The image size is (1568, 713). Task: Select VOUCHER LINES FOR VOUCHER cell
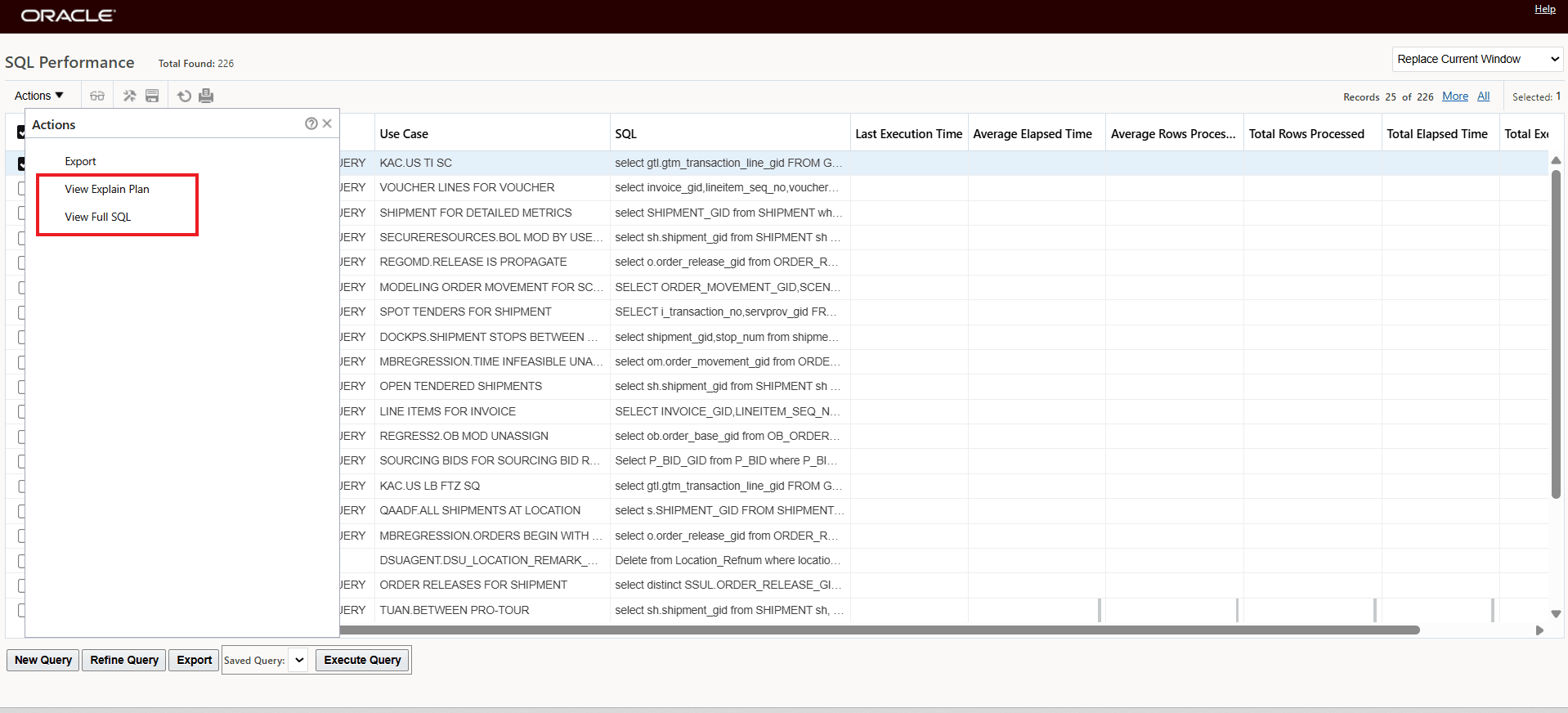pos(492,187)
